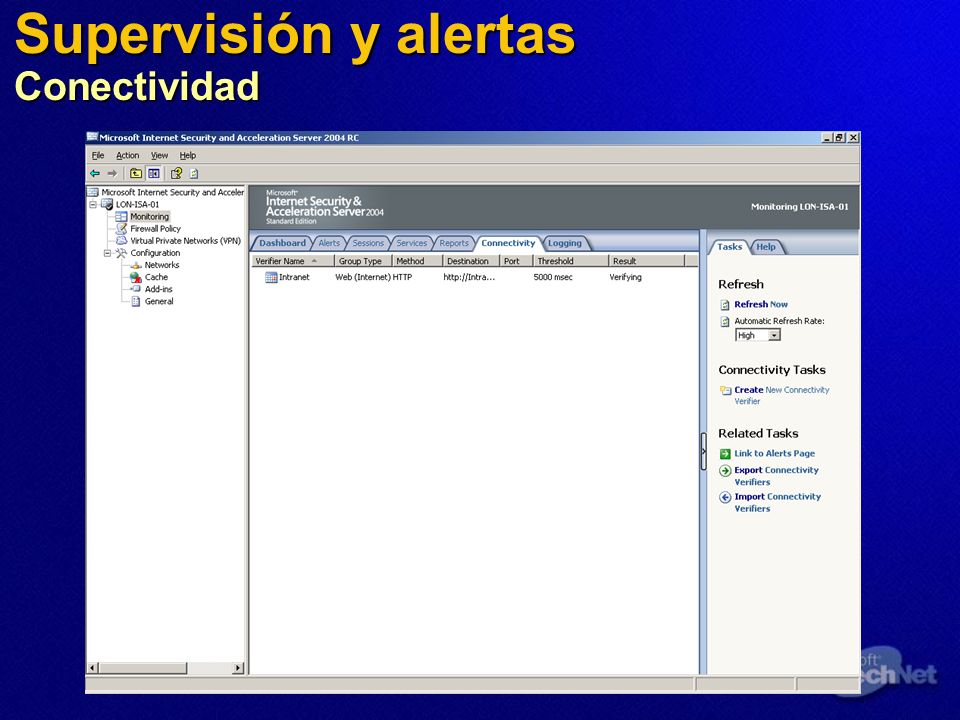Click the Networks node icon
This screenshot has width=960, height=720.
tap(136, 265)
